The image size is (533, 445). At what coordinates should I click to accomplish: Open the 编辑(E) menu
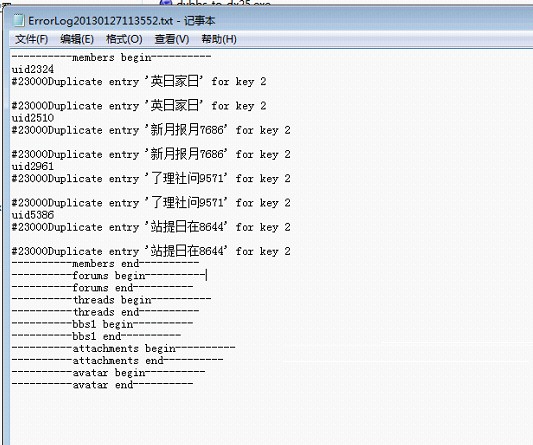click(x=77, y=39)
